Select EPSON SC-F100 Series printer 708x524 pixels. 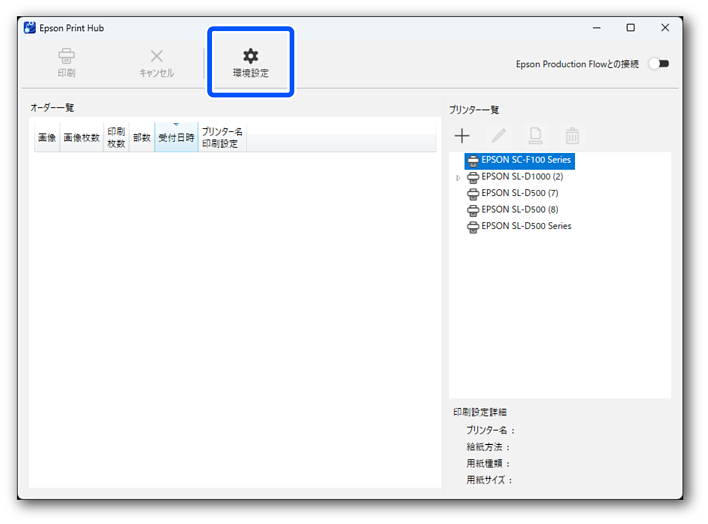(526, 160)
